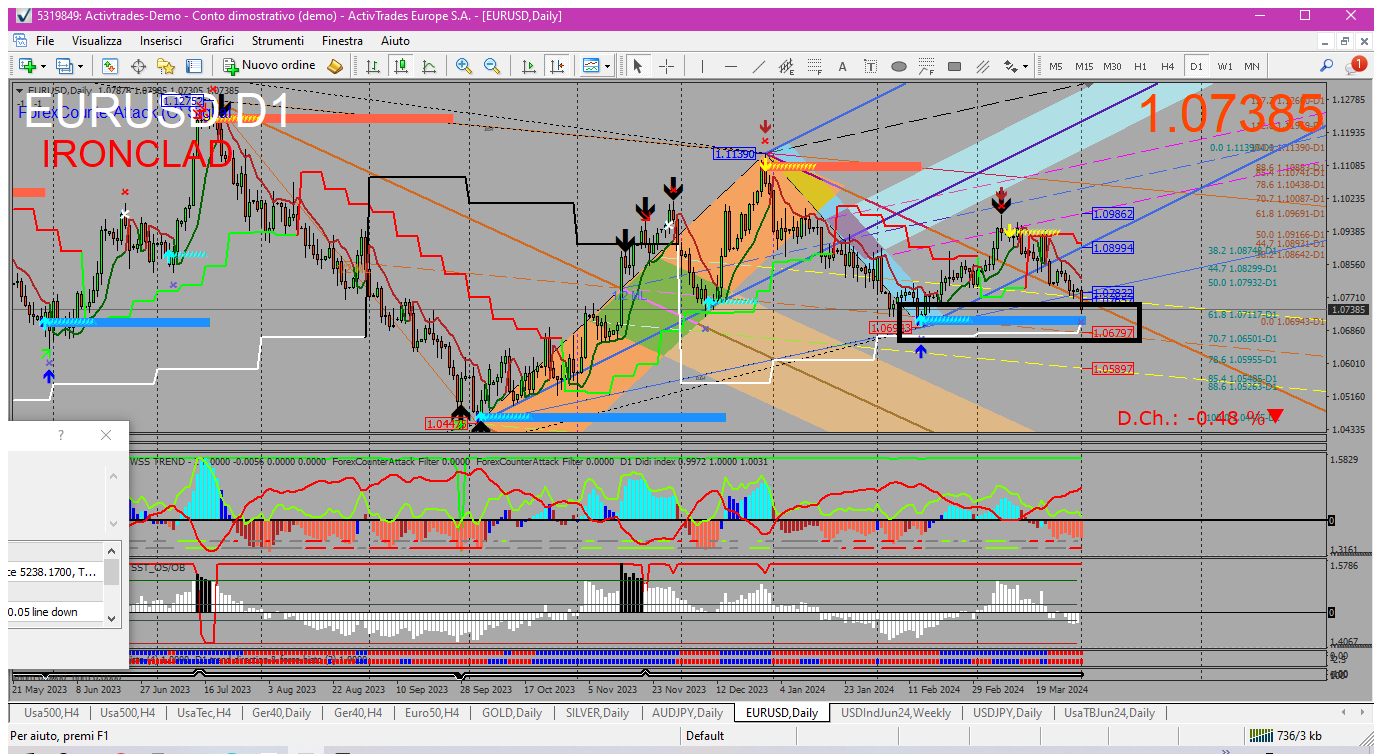Toggle the Market Watch window icon
Screen dimensions: 1382x754
(x=110, y=66)
